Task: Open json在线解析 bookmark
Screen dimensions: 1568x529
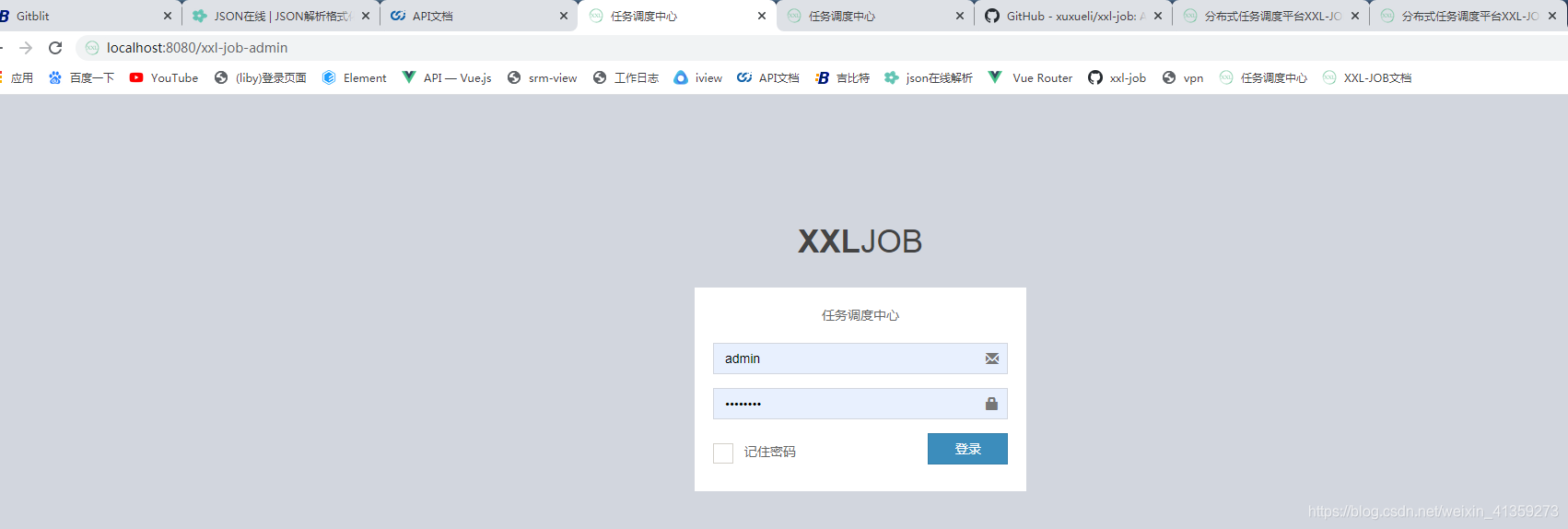Action: point(929,78)
